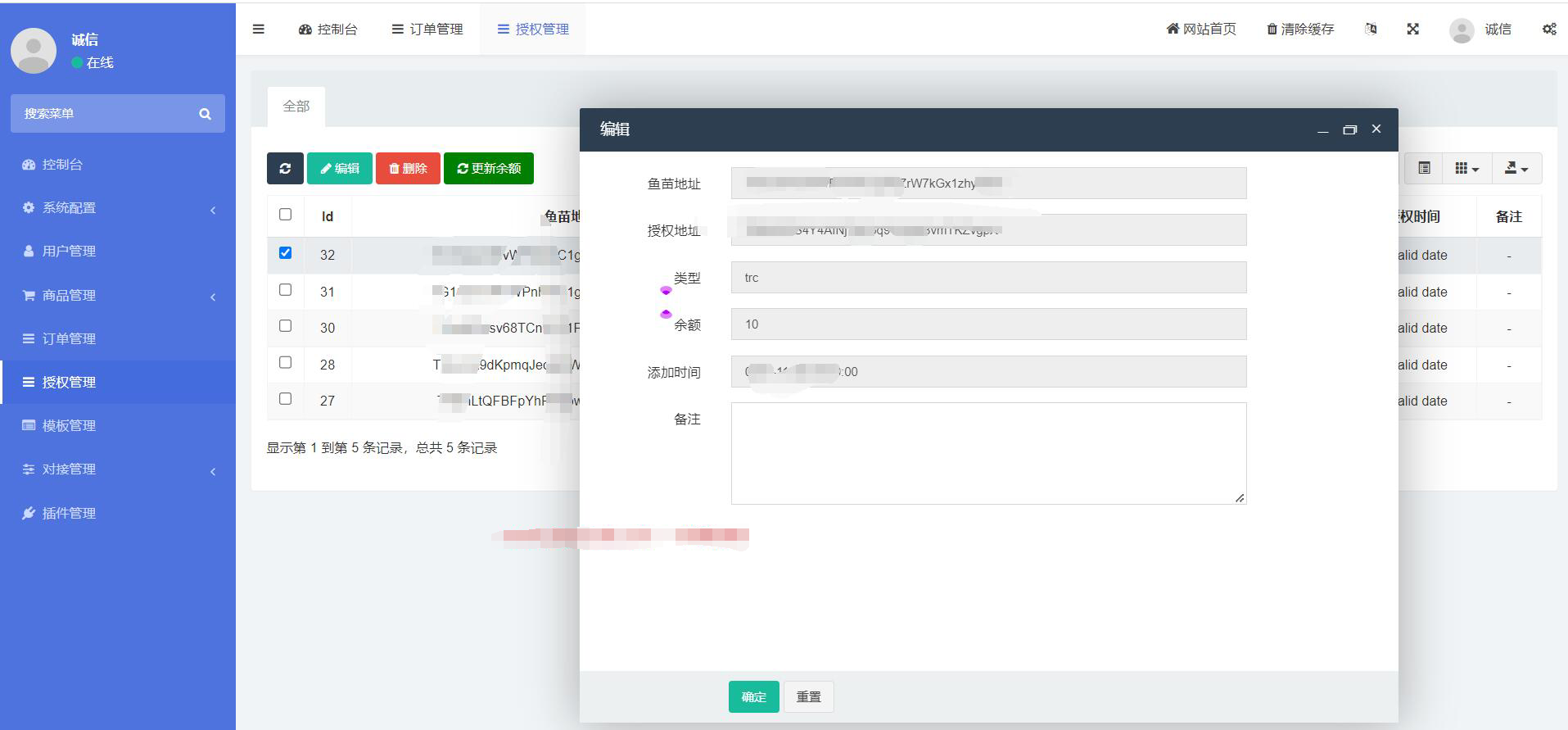Viewport: 1568px width, 730px height.
Task: Open 用户管理 in the sidebar
Action: point(118,252)
